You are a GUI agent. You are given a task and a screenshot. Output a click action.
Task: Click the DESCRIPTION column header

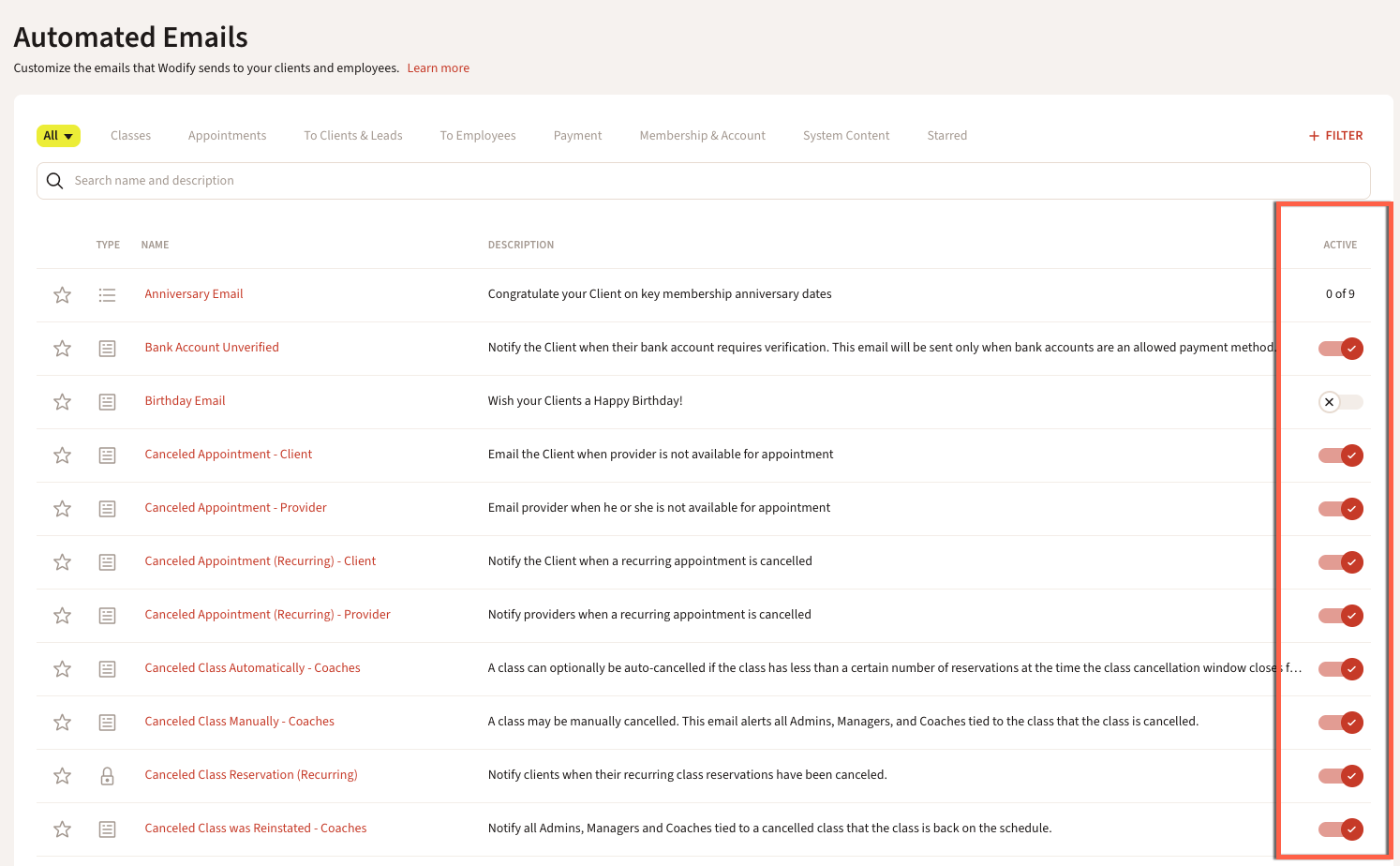coord(521,246)
